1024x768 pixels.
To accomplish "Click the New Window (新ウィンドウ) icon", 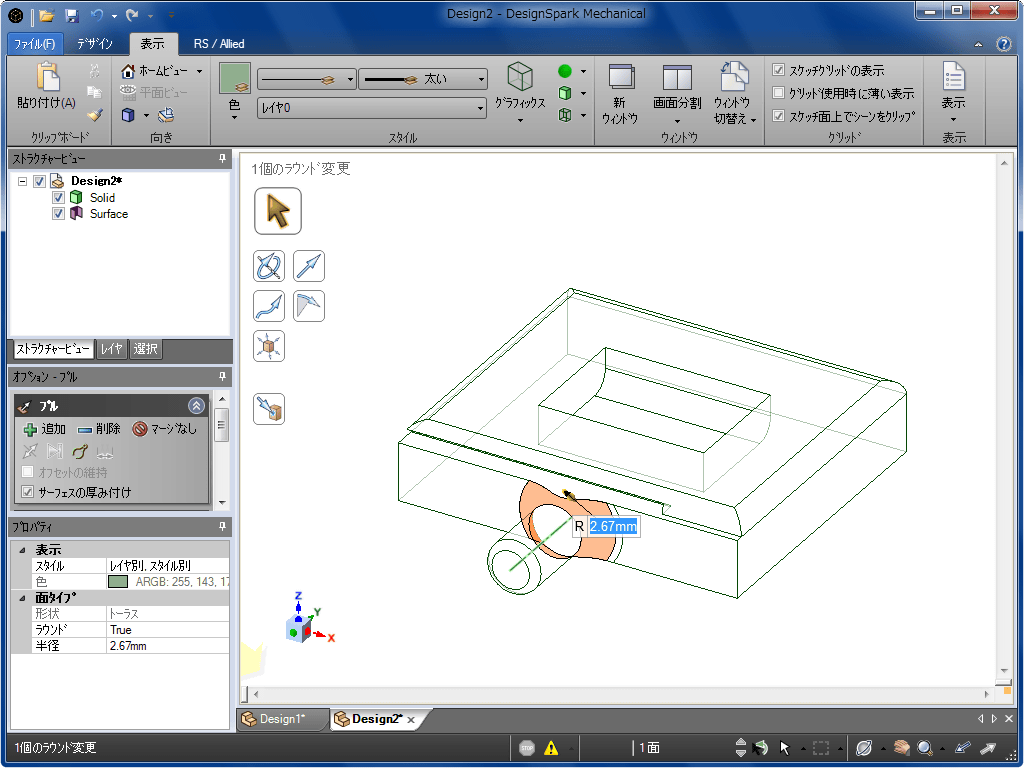I will (620, 78).
